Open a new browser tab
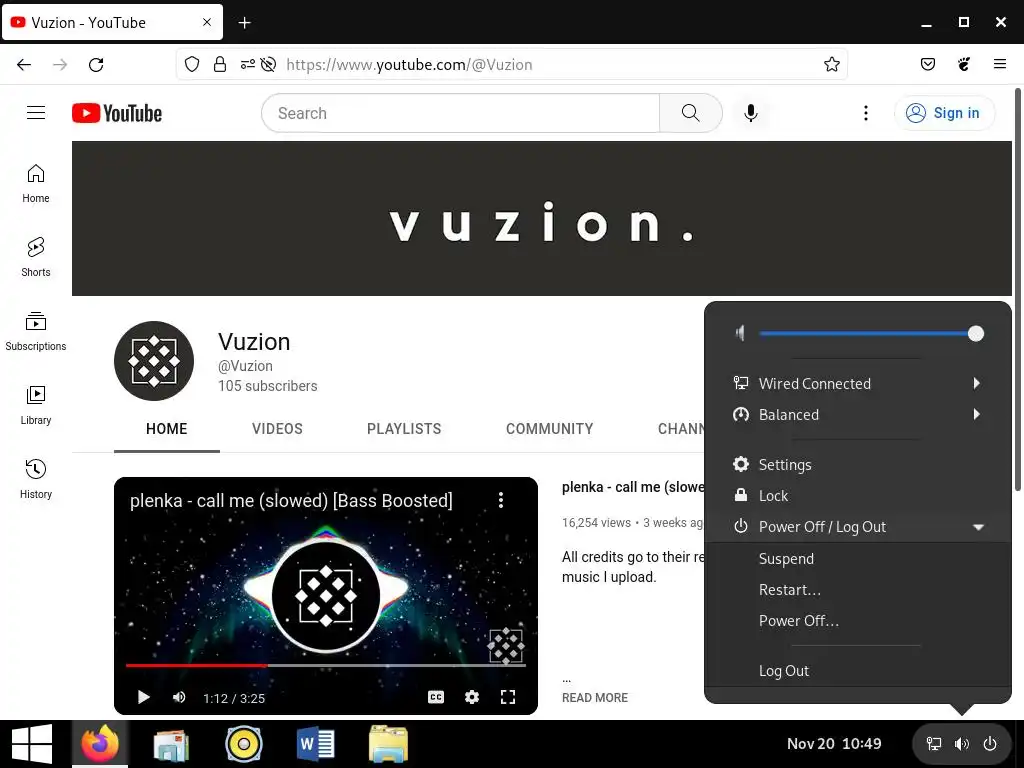1024x768 pixels. 244,23
